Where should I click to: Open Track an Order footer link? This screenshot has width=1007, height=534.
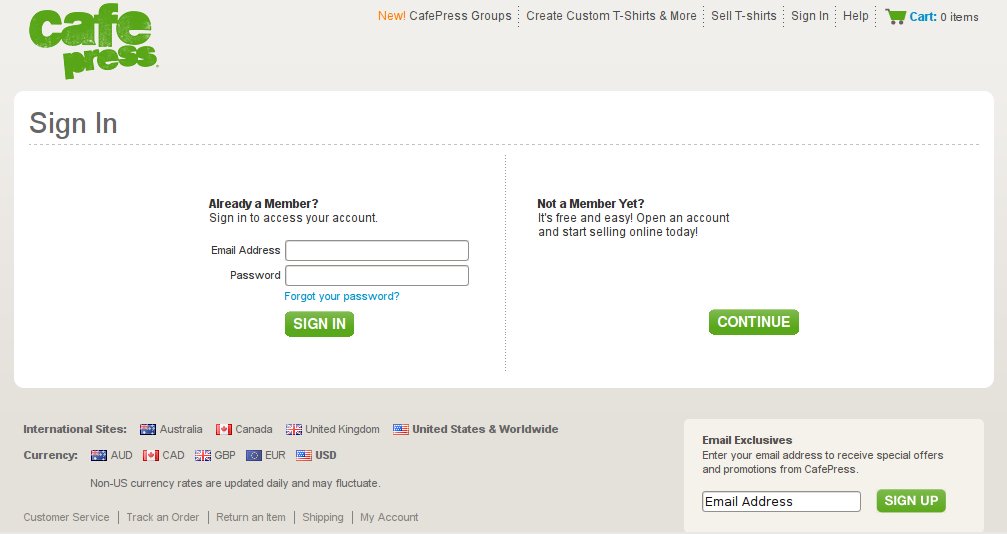162,517
